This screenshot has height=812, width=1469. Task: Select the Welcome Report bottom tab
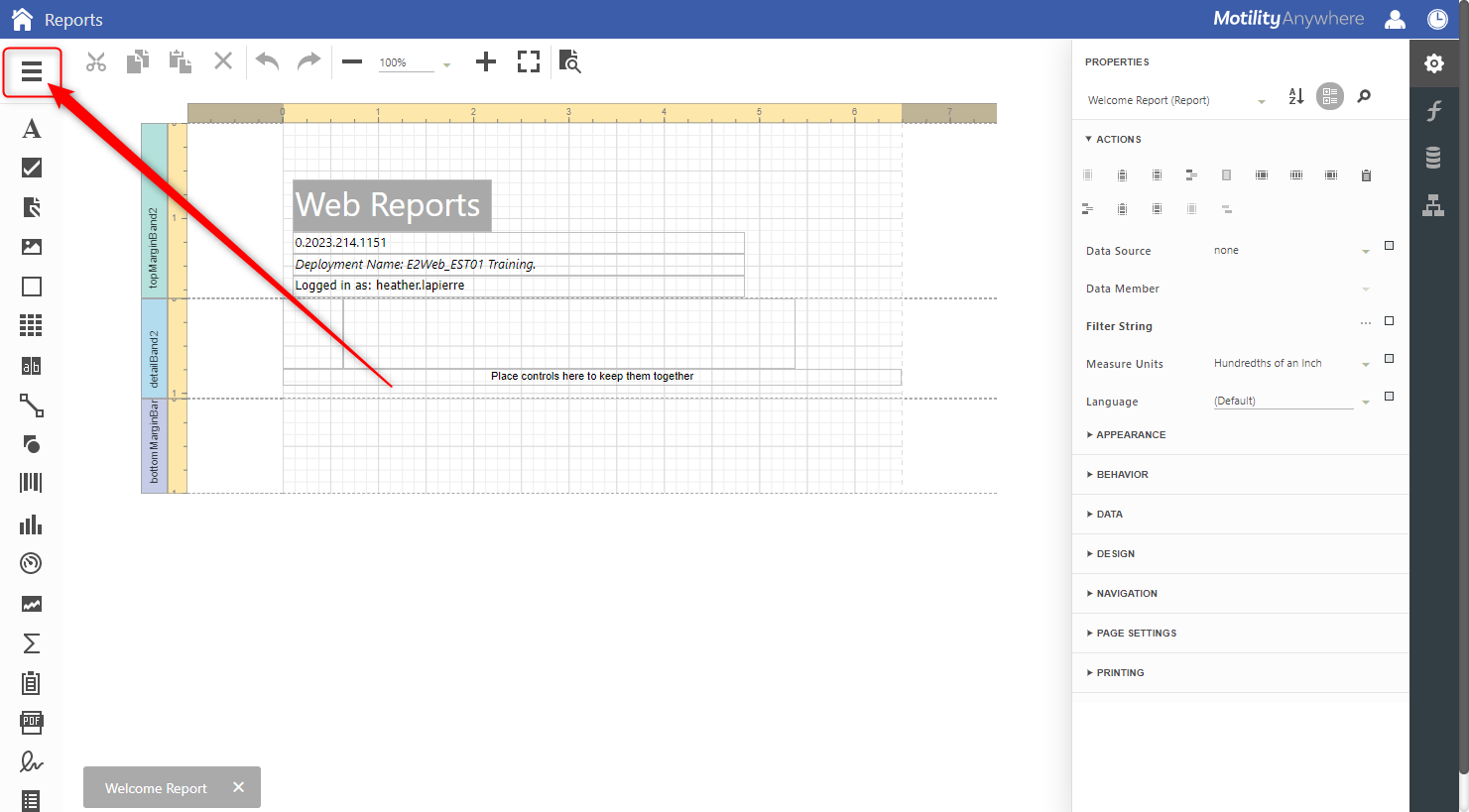point(157,788)
